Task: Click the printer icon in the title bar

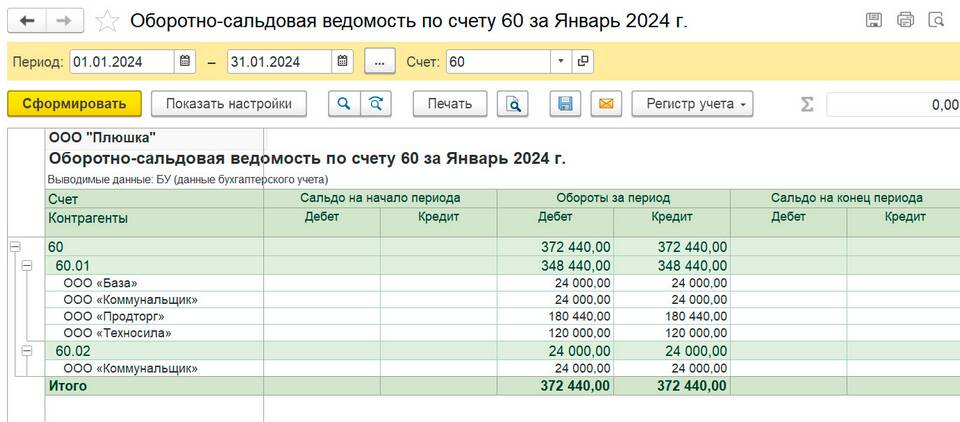Action: pyautogui.click(x=905, y=20)
